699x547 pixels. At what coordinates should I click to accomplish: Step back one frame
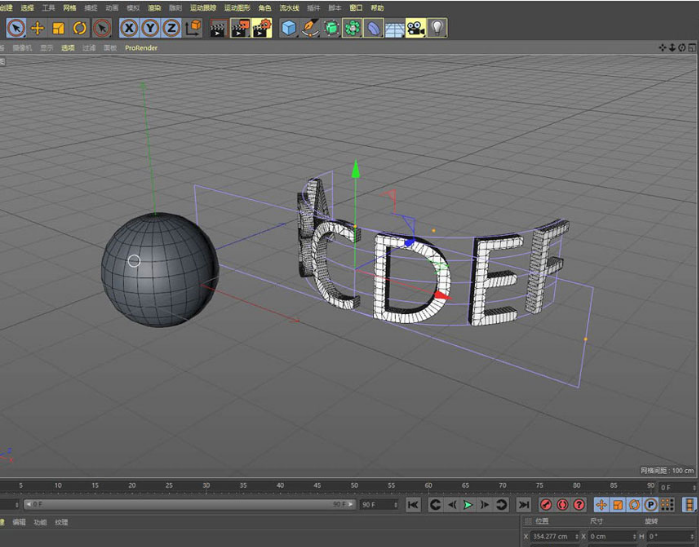click(x=452, y=505)
